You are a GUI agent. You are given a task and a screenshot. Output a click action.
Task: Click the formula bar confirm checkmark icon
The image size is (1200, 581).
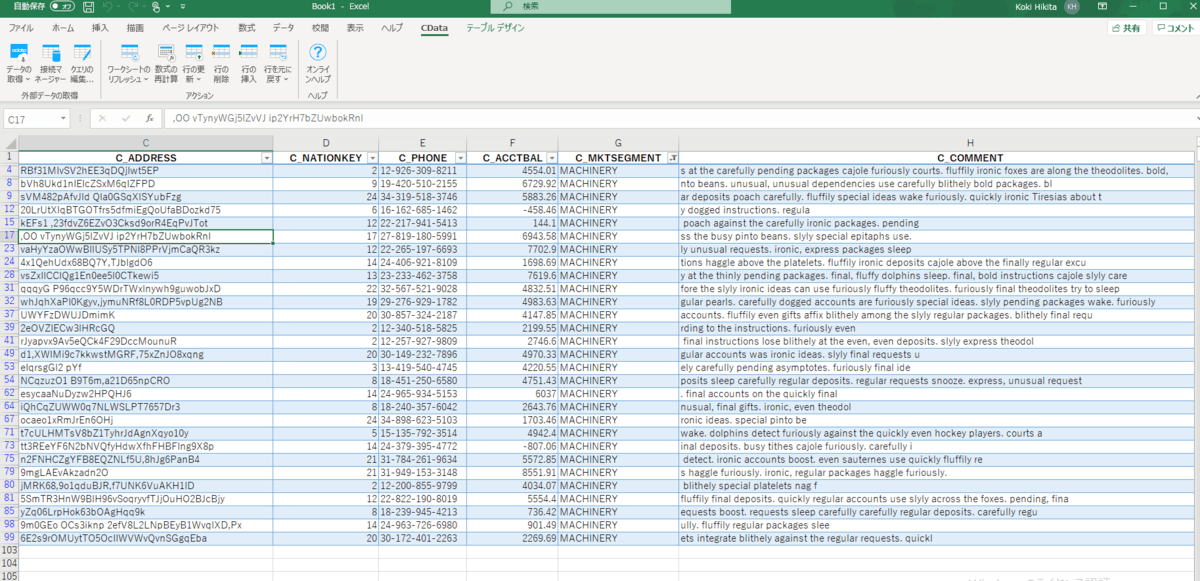(125, 118)
